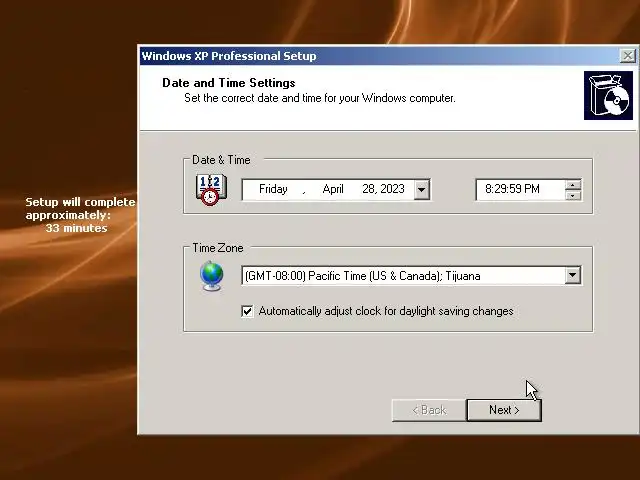Click the globe time zone icon
The width and height of the screenshot is (640, 480).
point(211,276)
